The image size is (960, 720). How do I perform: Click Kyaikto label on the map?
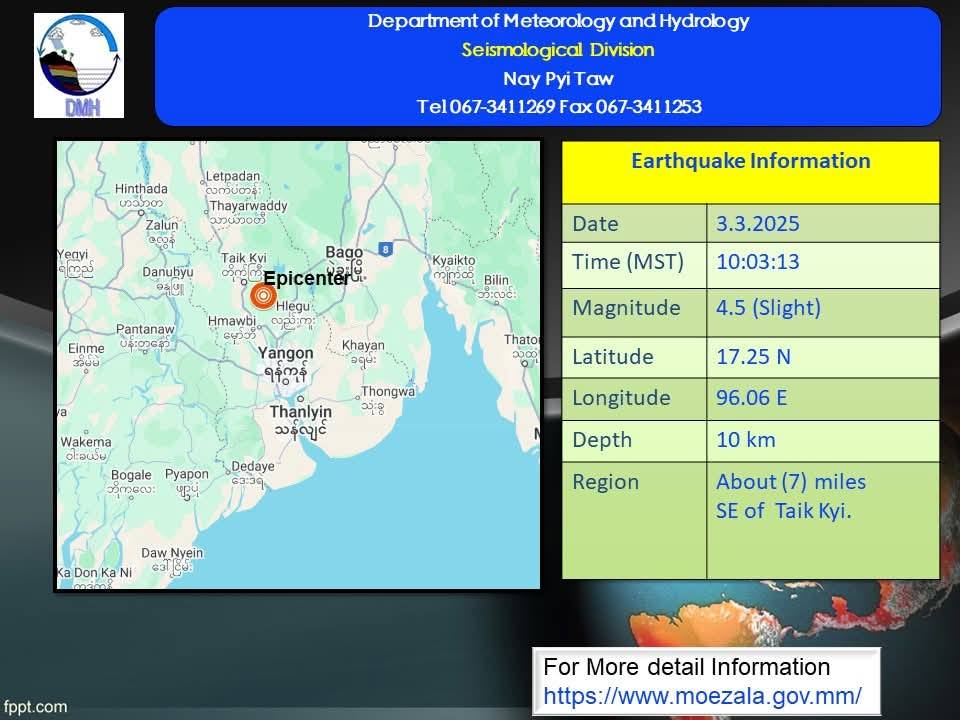(x=454, y=260)
